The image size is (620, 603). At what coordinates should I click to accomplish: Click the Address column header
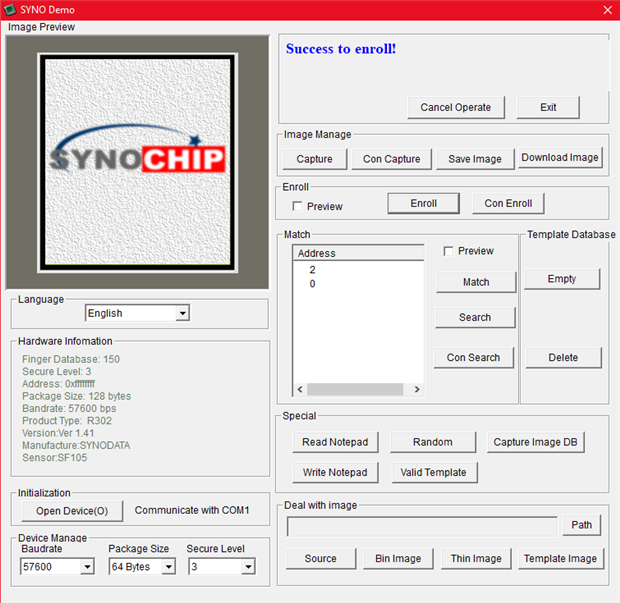pos(358,253)
